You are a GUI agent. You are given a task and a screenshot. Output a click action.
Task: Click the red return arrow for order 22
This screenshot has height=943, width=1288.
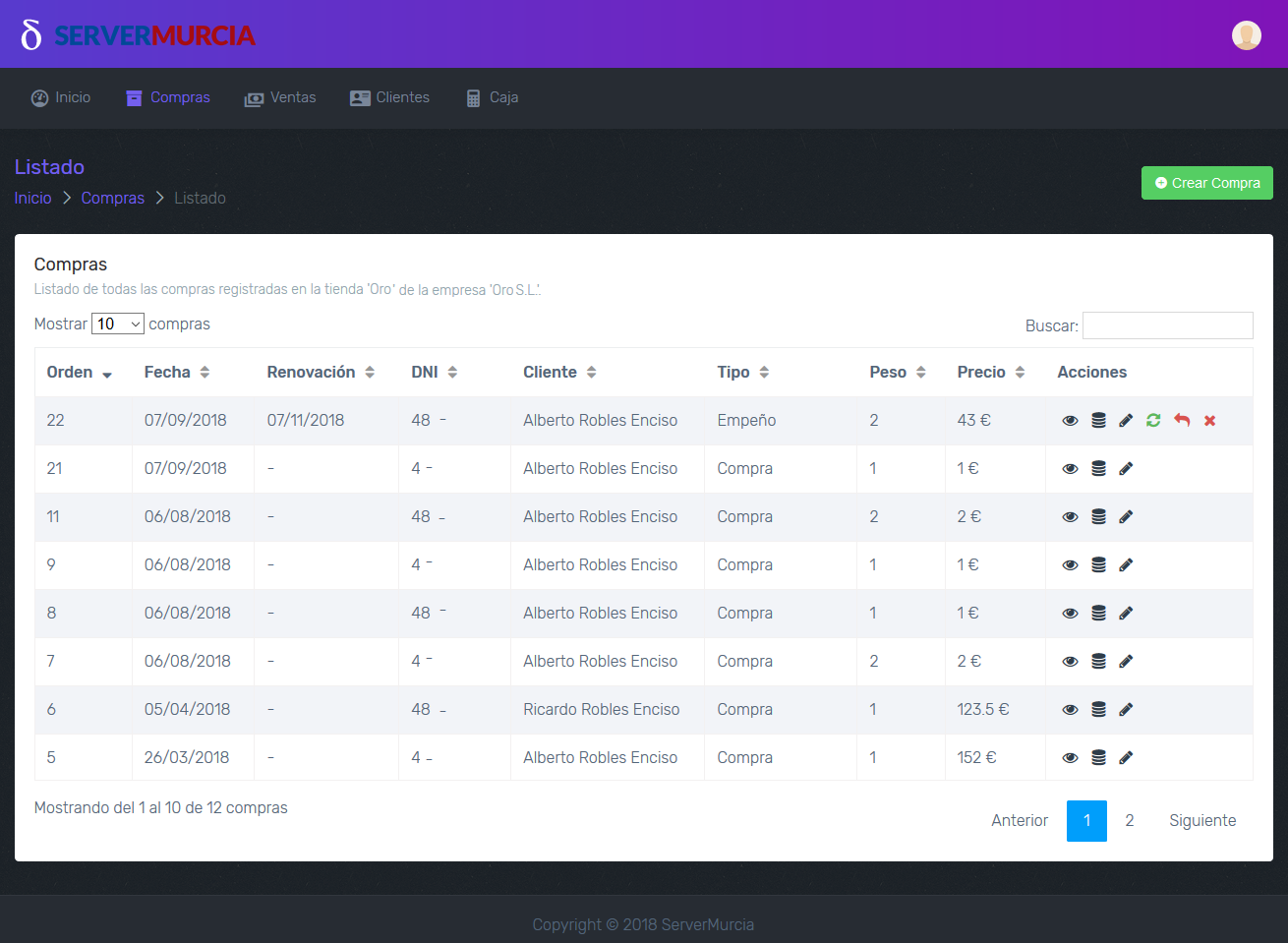pyautogui.click(x=1182, y=421)
